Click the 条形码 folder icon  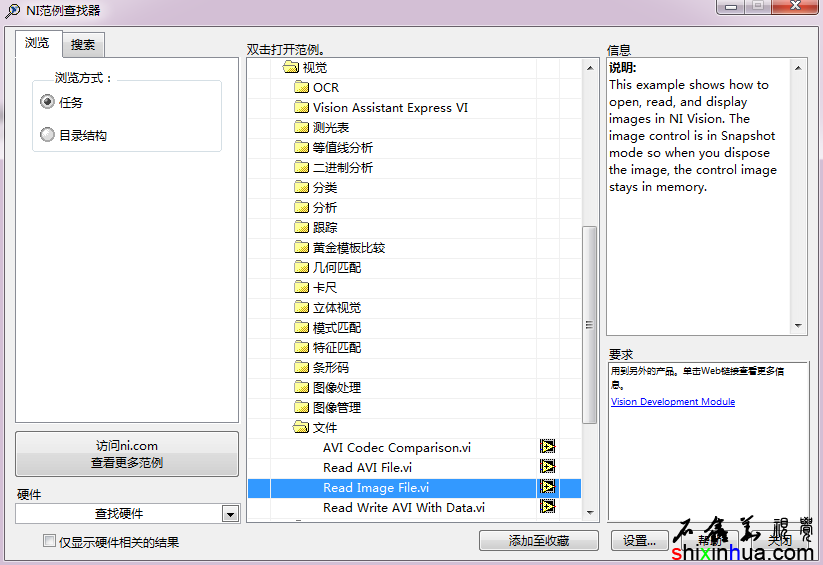coord(302,367)
